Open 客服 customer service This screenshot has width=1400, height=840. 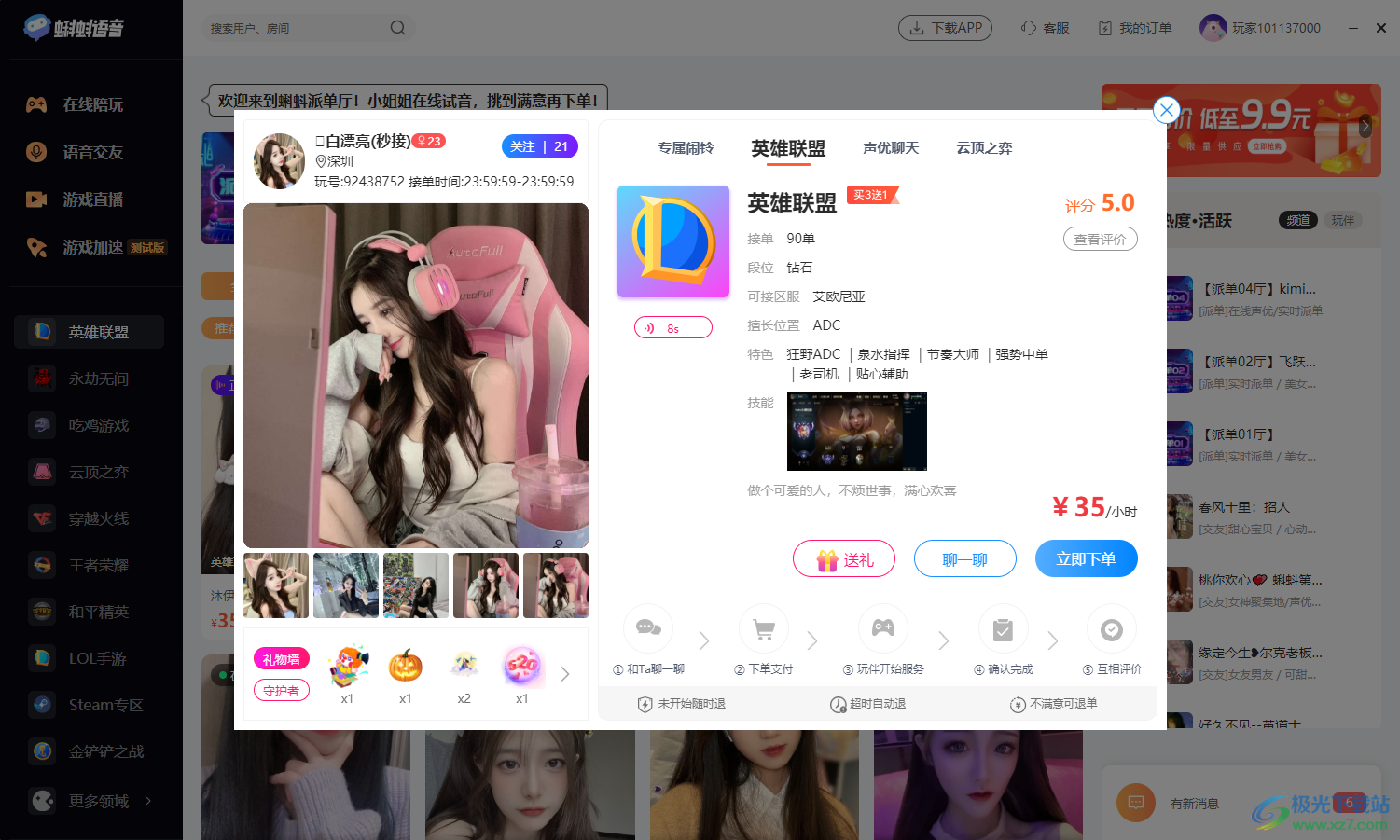[1046, 28]
